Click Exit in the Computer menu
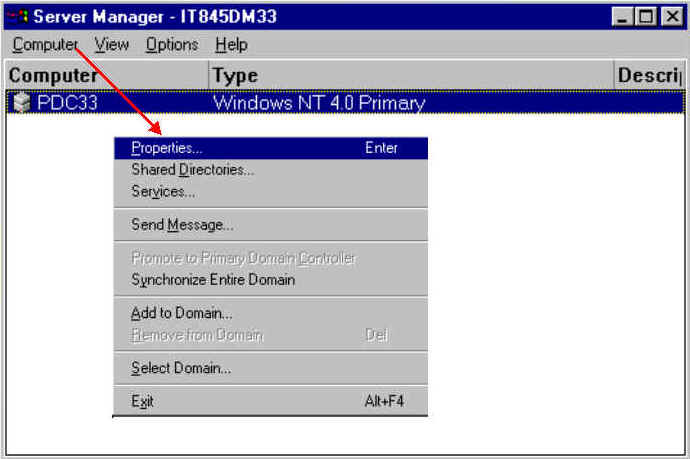 [271, 401]
